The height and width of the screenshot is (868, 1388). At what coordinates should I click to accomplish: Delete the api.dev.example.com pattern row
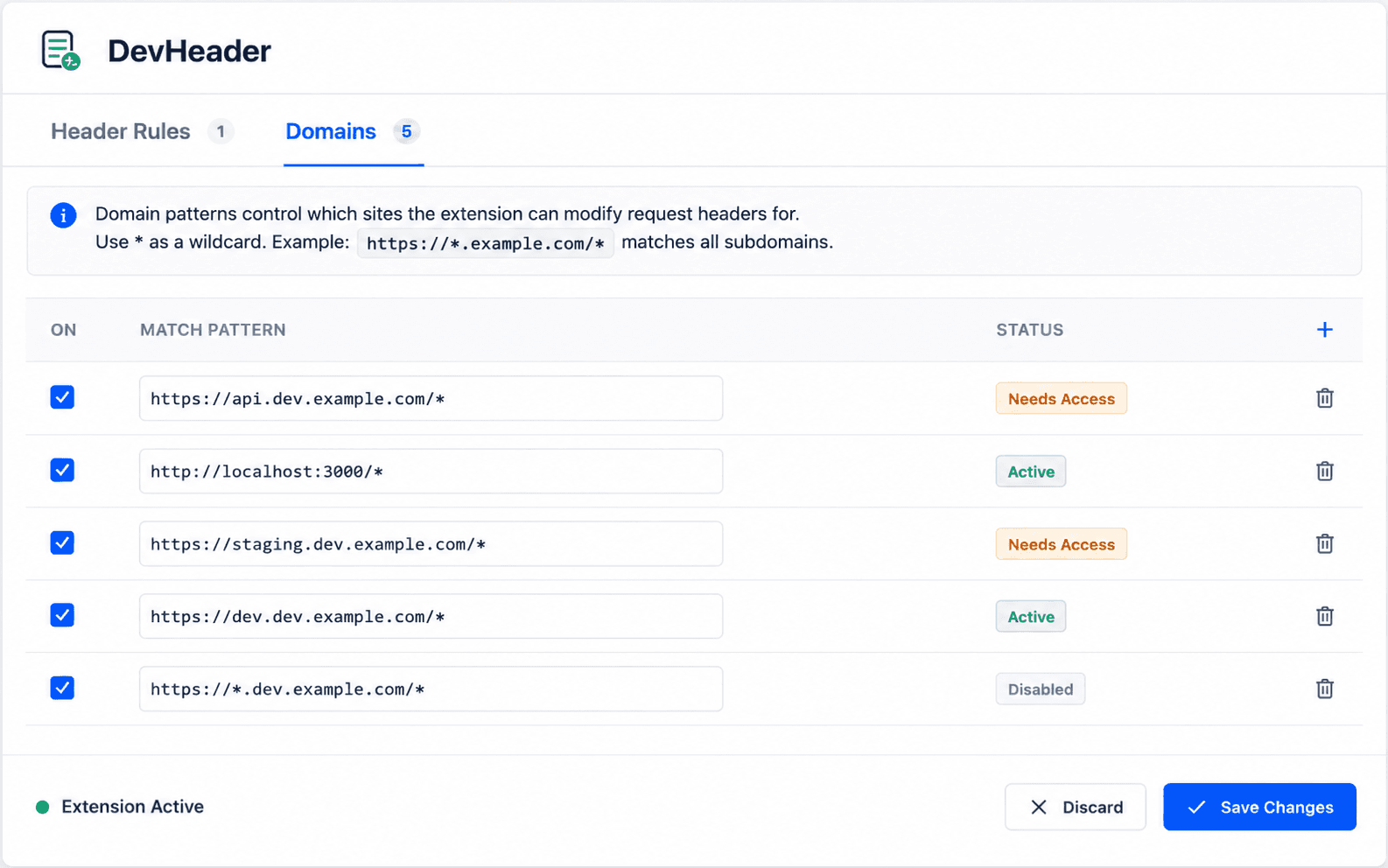click(1324, 398)
